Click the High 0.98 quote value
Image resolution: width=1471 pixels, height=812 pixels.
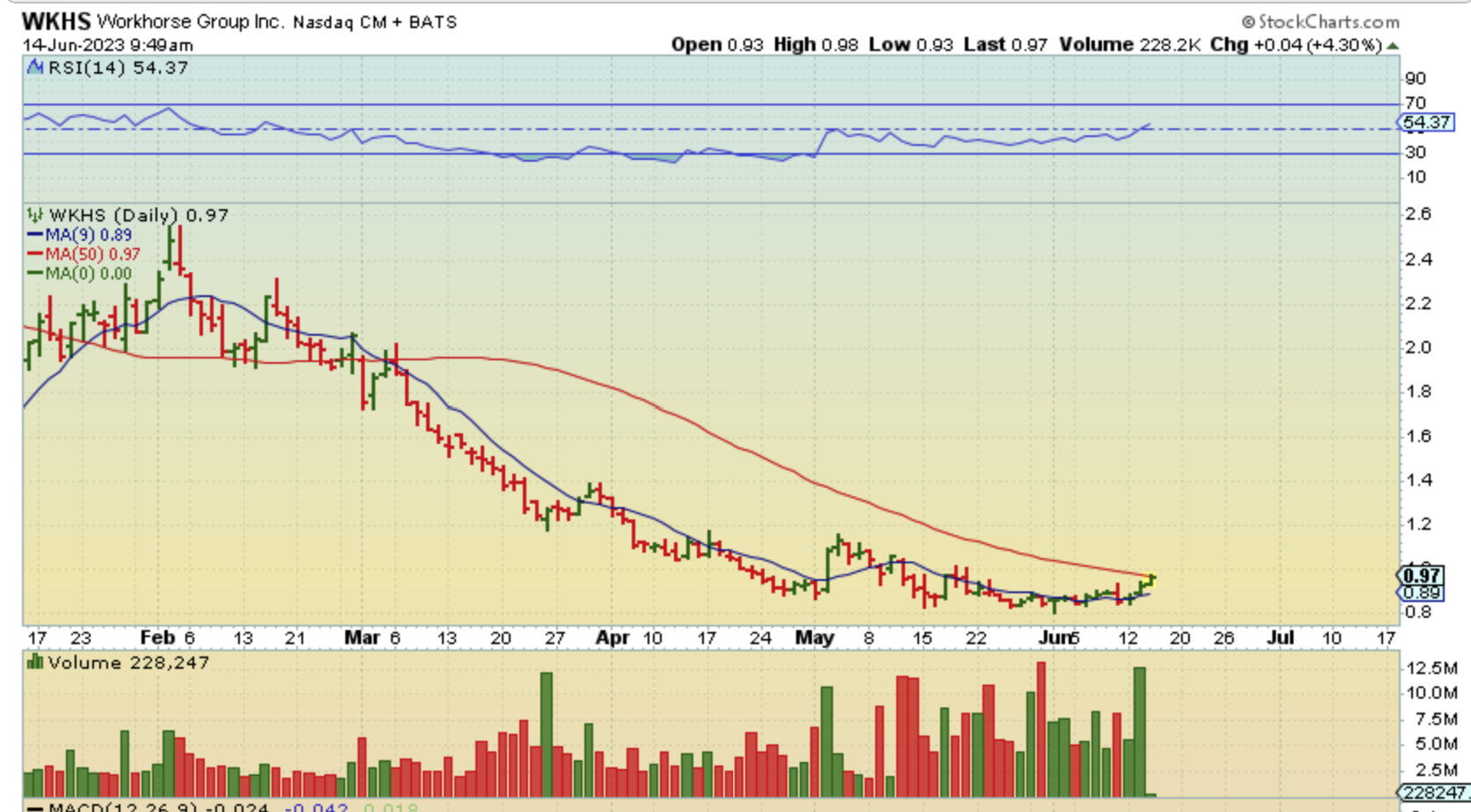(815, 45)
